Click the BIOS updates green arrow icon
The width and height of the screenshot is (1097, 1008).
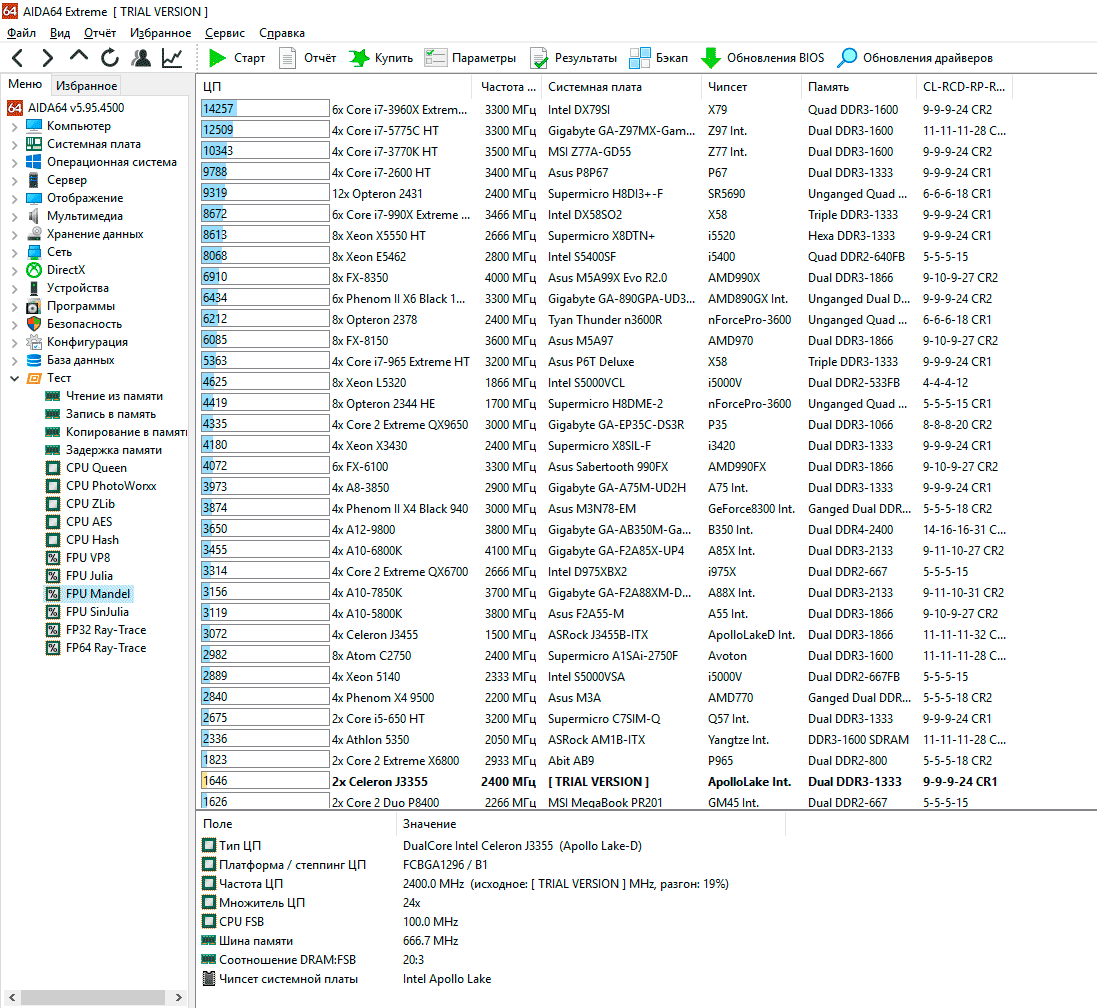click(x=711, y=58)
